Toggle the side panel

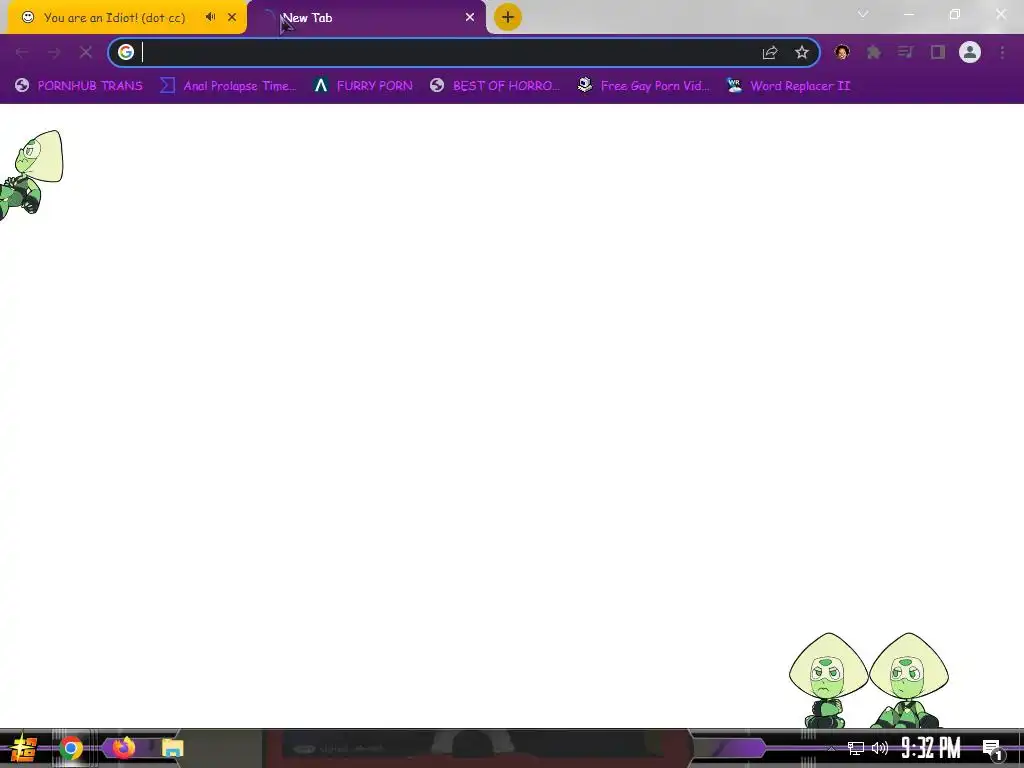(x=938, y=52)
